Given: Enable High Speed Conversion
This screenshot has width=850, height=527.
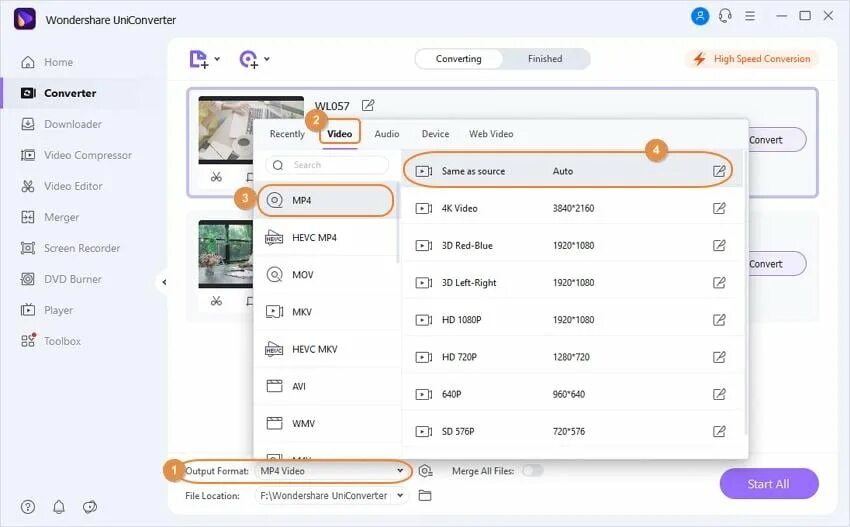Looking at the screenshot, I should coord(752,59).
